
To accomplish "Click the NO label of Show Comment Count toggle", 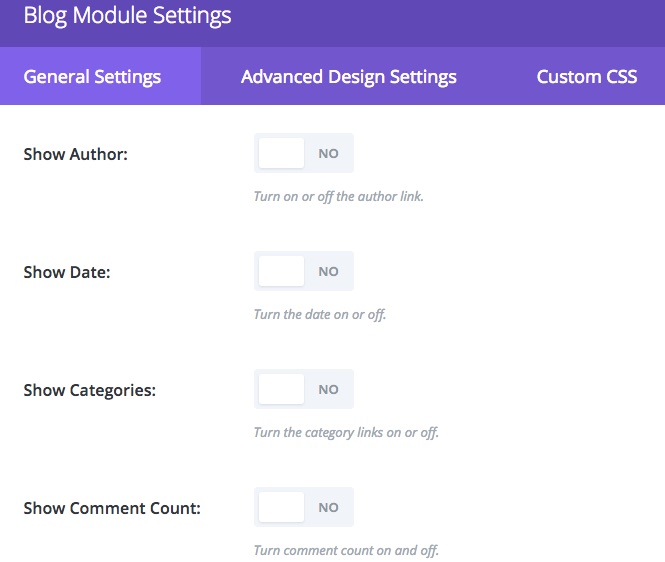I will 328,507.
